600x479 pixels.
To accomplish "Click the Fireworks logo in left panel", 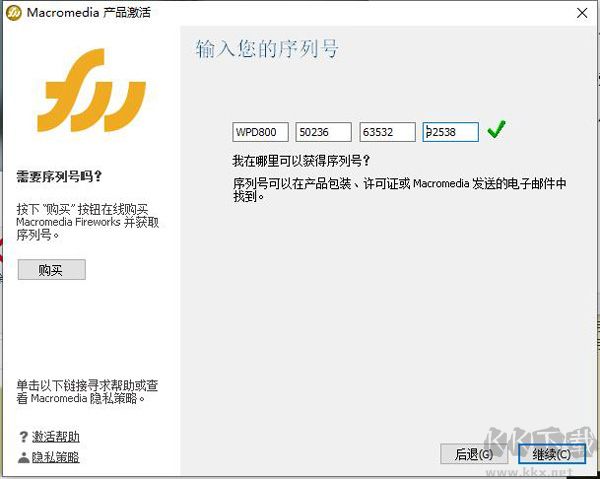I will point(91,90).
